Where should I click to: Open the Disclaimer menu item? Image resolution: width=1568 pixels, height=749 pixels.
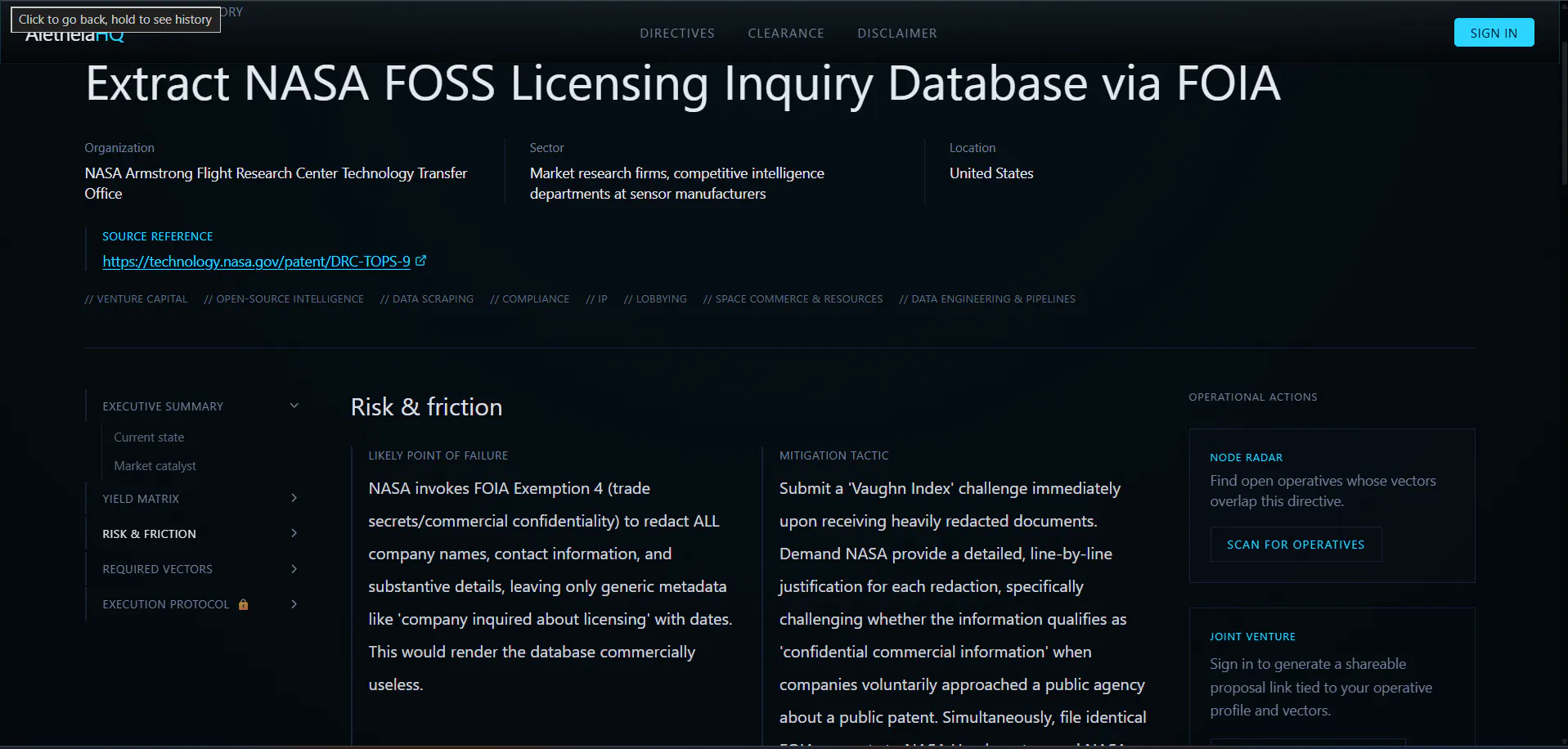(x=897, y=34)
